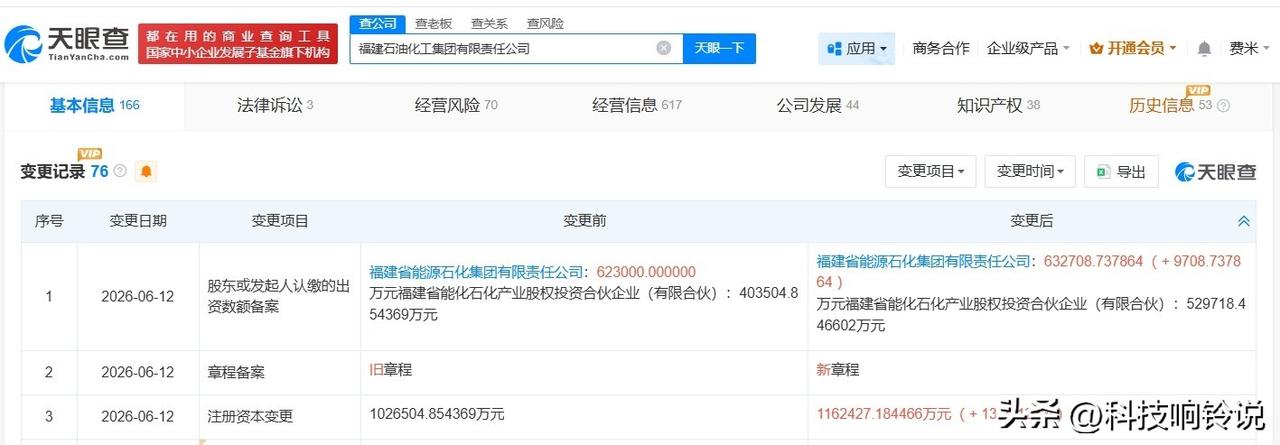The height and width of the screenshot is (445, 1280).
Task: Click the 导出 export button
Action: pyautogui.click(x=1121, y=172)
